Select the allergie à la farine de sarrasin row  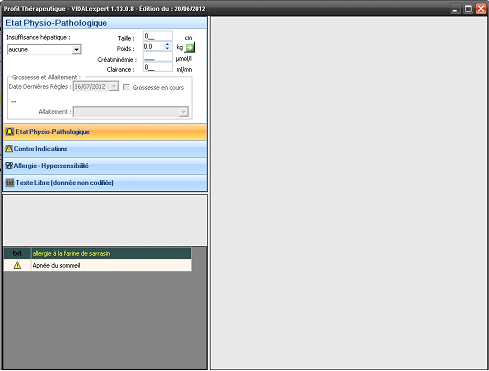tap(97, 253)
